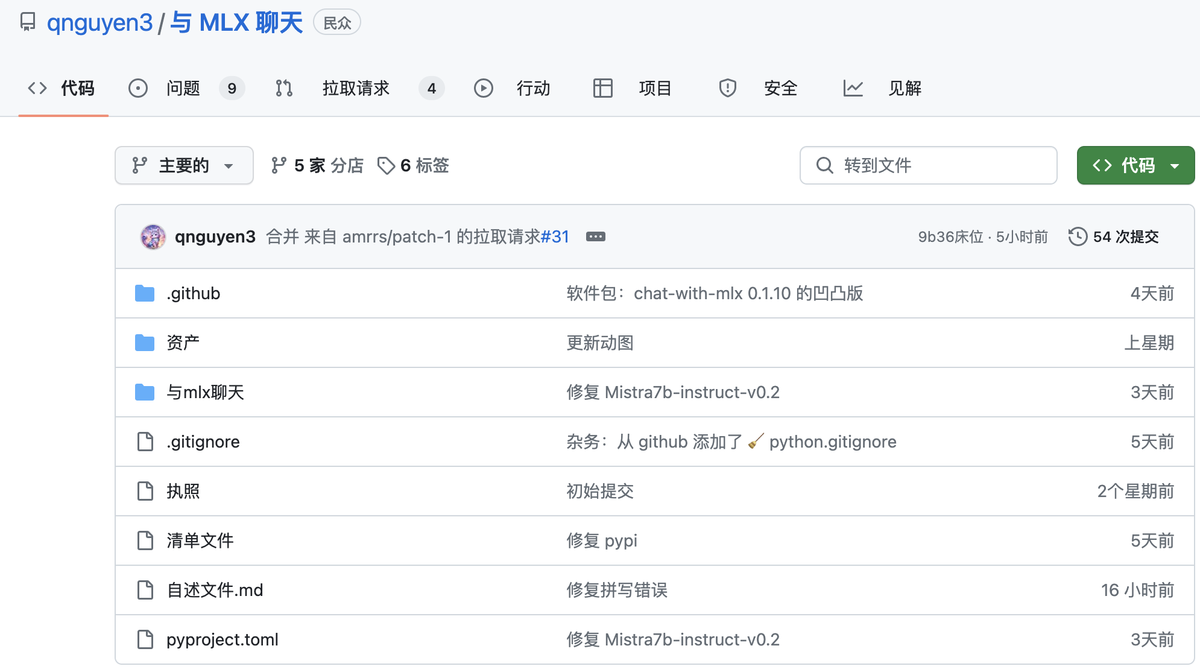Image resolution: width=1200 pixels, height=672 pixels.
Task: Open the .github folder
Action: [193, 293]
